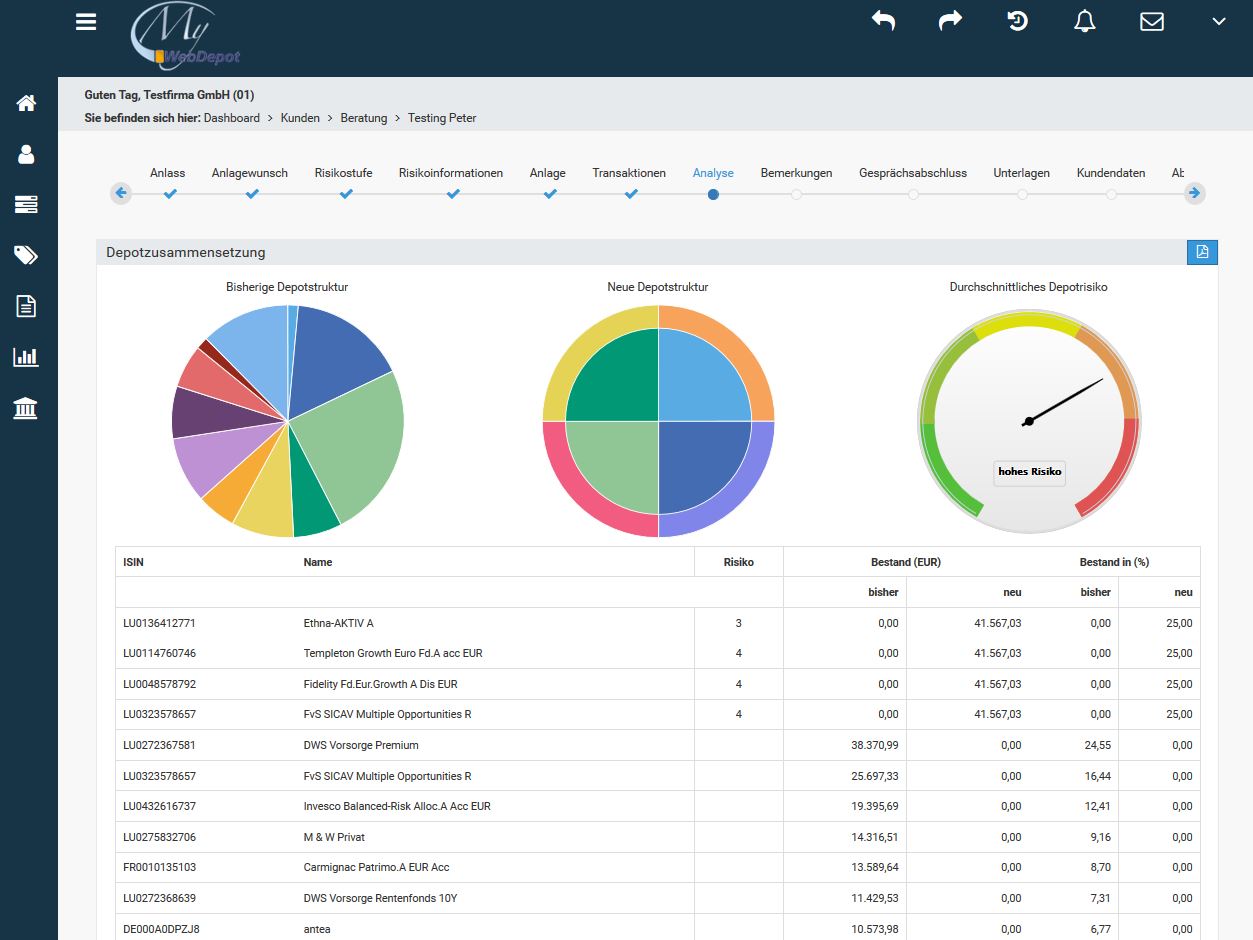The width and height of the screenshot is (1253, 940).
Task: Open the hamburger menu
Action: pyautogui.click(x=86, y=22)
